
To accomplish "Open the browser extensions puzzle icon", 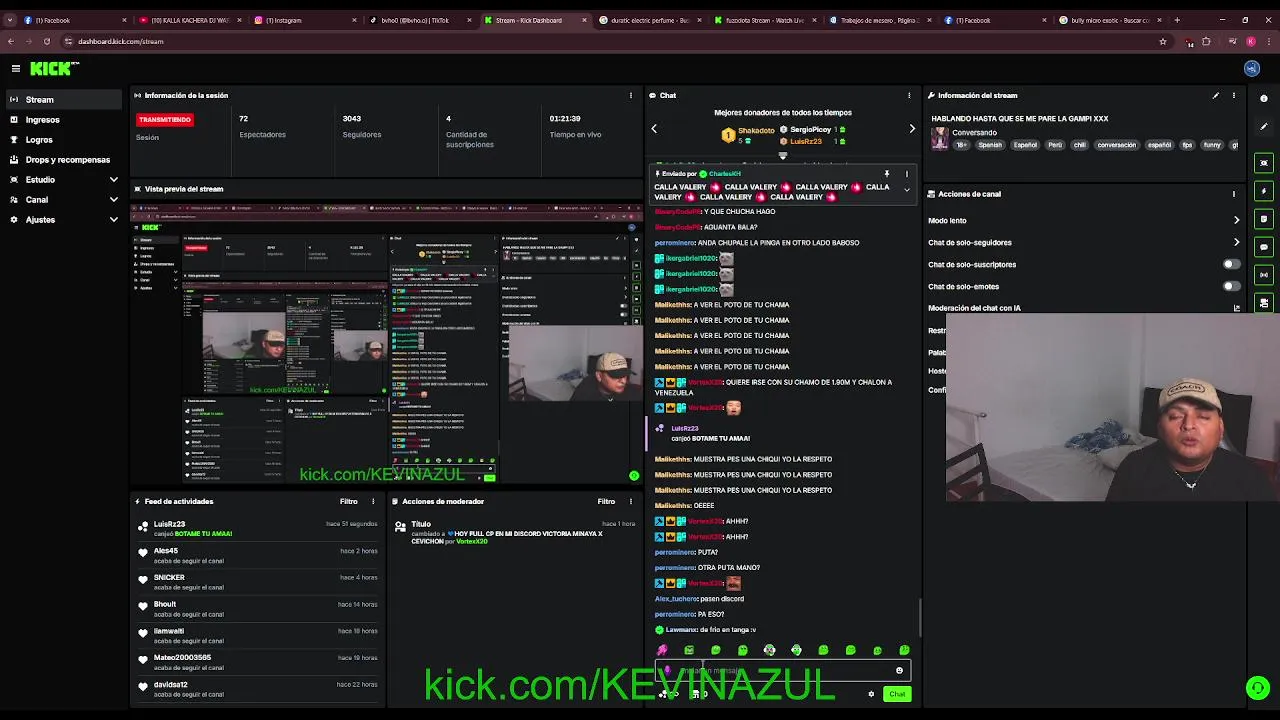I will (x=1207, y=42).
